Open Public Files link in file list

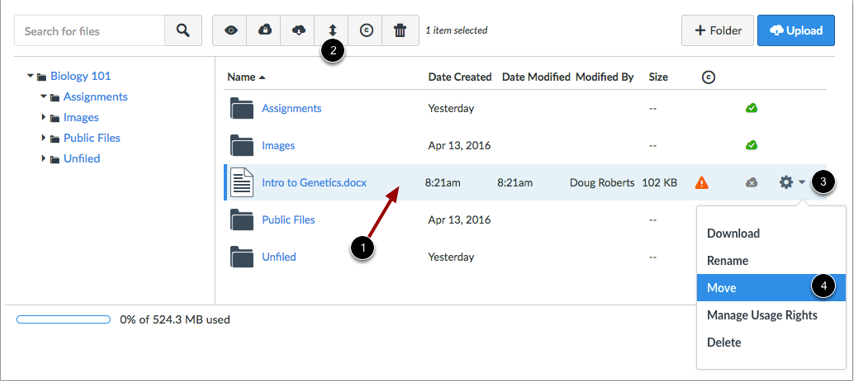pyautogui.click(x=288, y=220)
